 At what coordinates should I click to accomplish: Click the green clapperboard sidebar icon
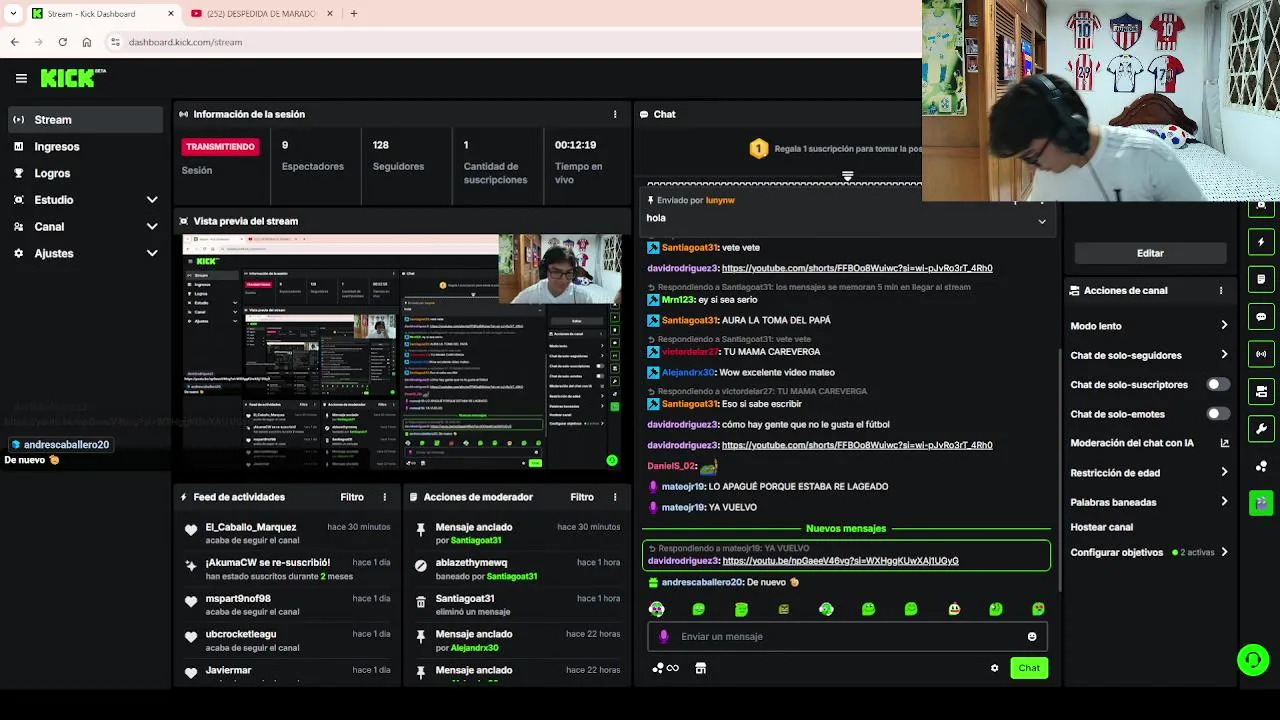click(x=1261, y=503)
